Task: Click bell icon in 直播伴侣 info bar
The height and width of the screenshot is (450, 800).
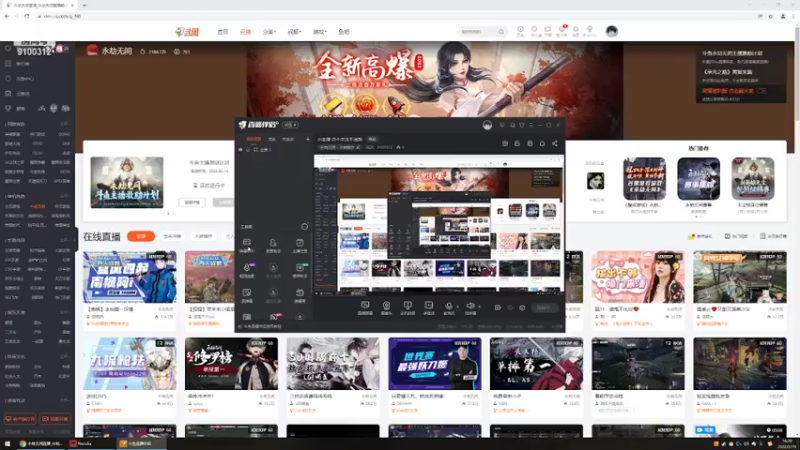Action: 542,143
